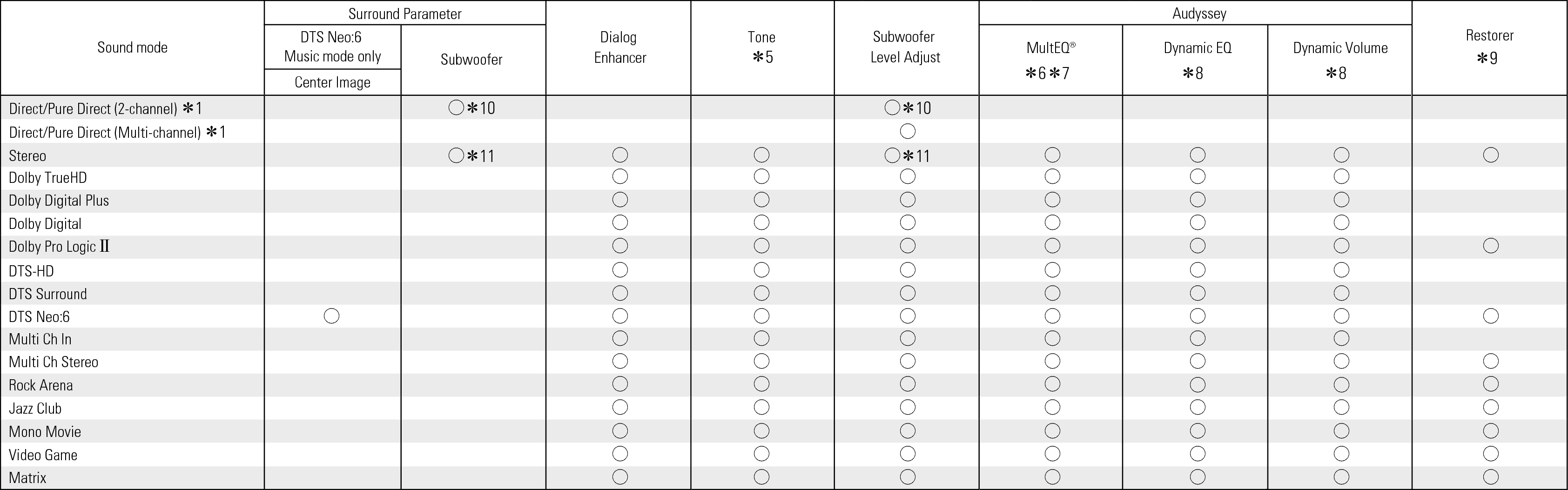Click the Dynamic Volume circle for Video Game
The image size is (1568, 490).
[x=1341, y=454]
